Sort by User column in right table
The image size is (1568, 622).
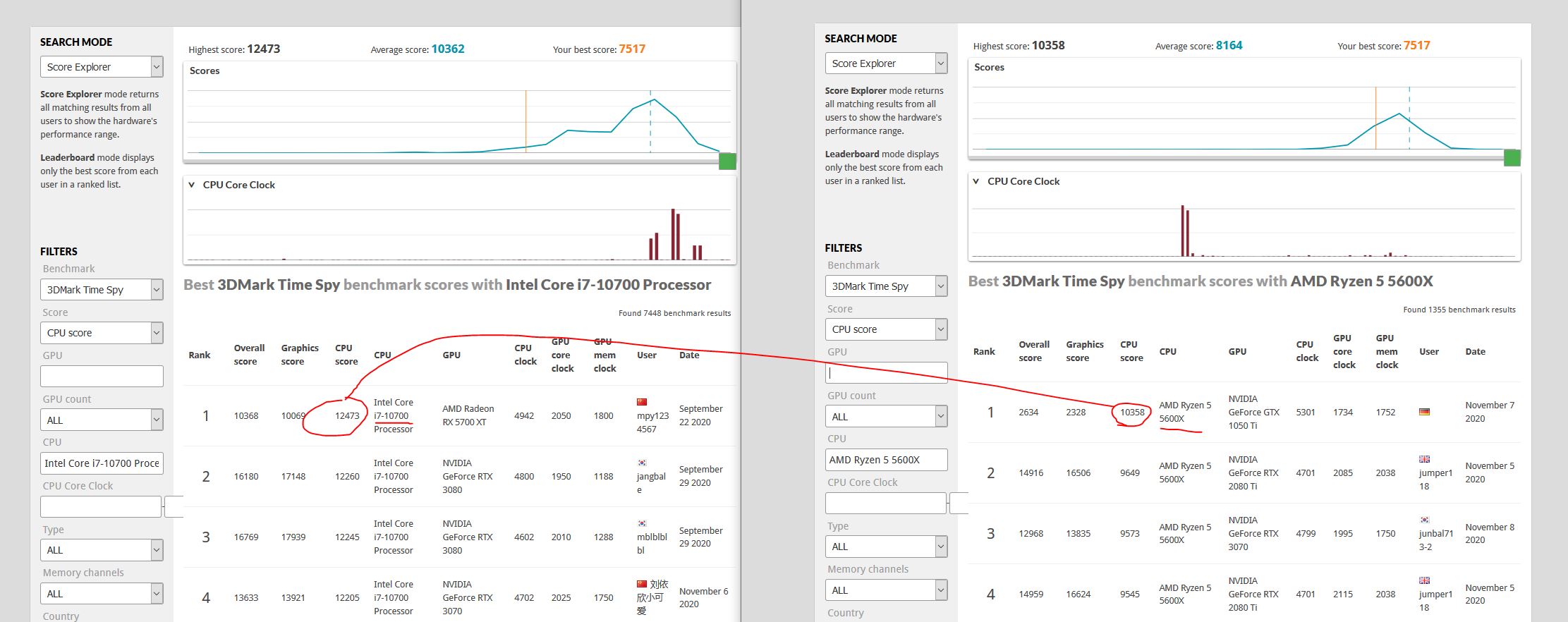pos(1429,351)
